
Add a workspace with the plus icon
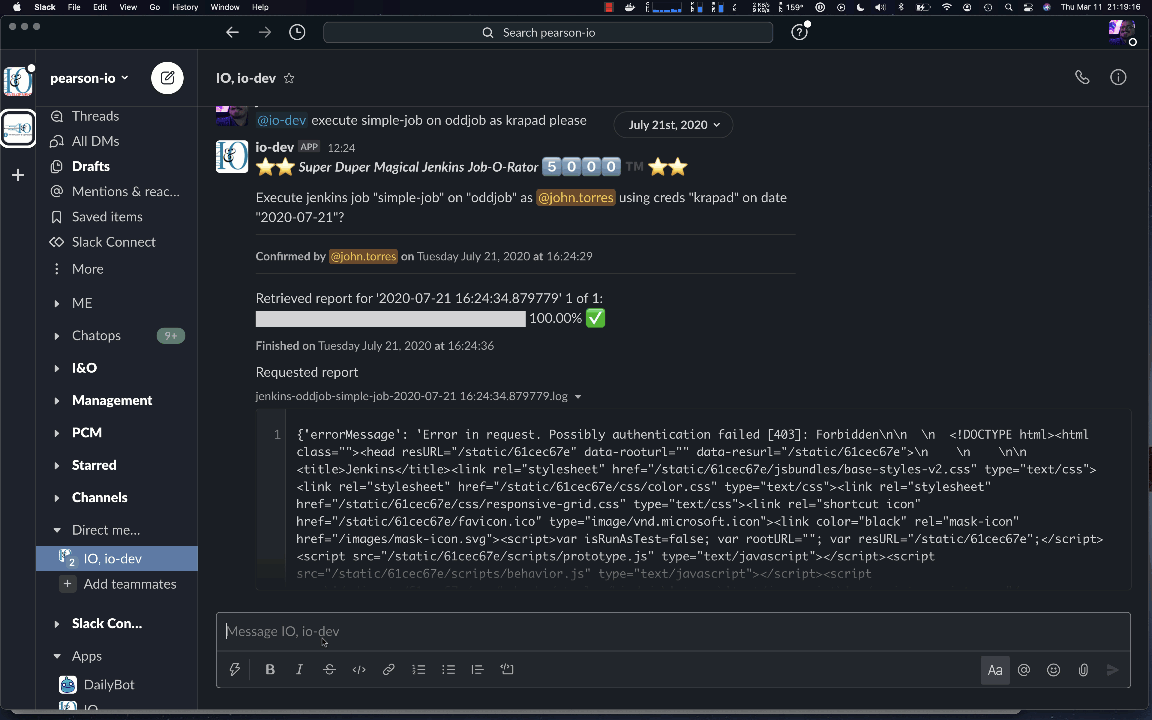coord(18,175)
